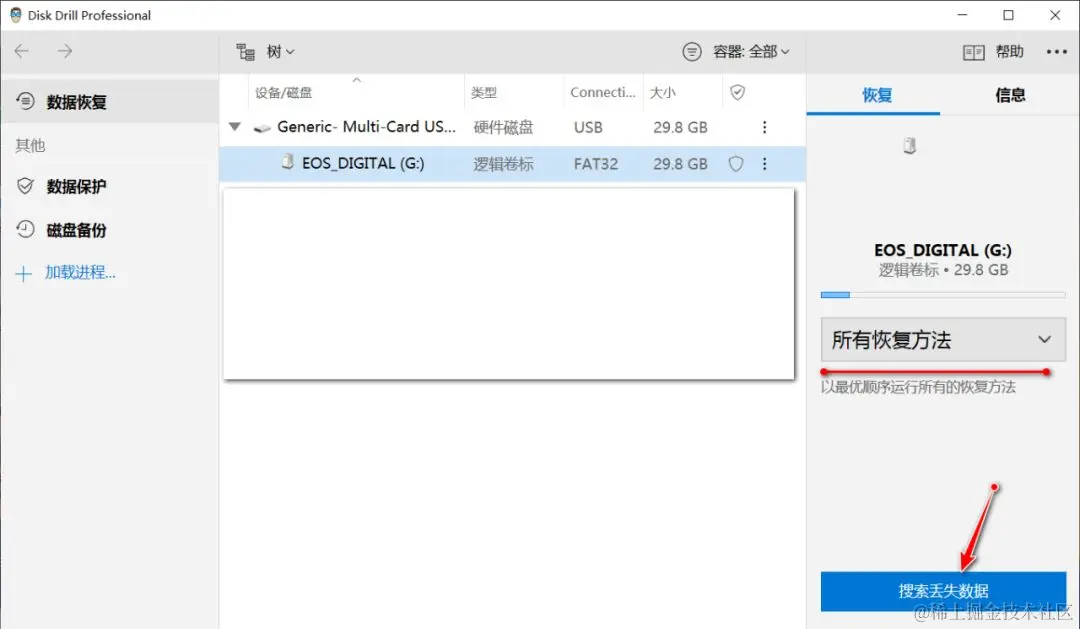Click the Generic Multi-Card drive icon
This screenshot has height=629, width=1080.
coord(262,127)
